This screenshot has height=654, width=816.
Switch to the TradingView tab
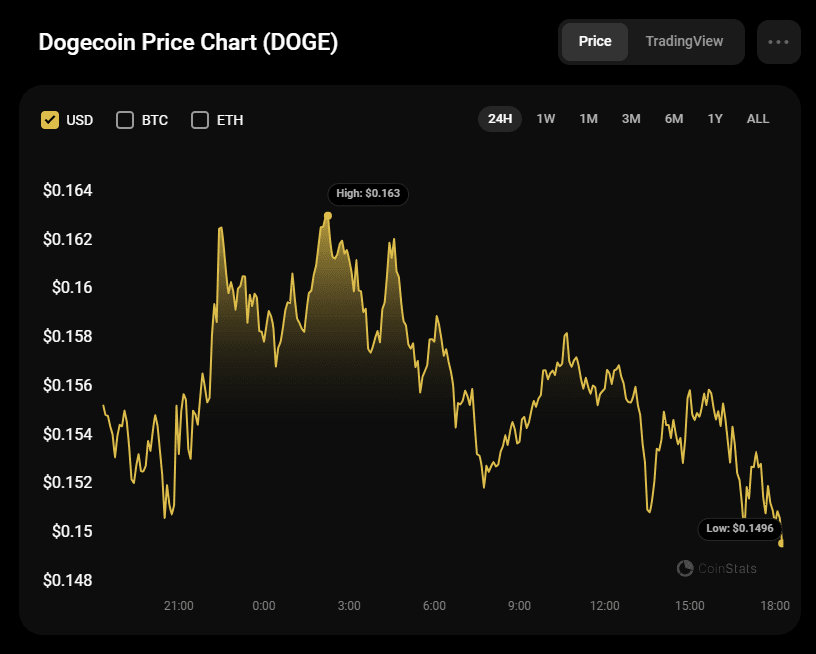(x=684, y=42)
